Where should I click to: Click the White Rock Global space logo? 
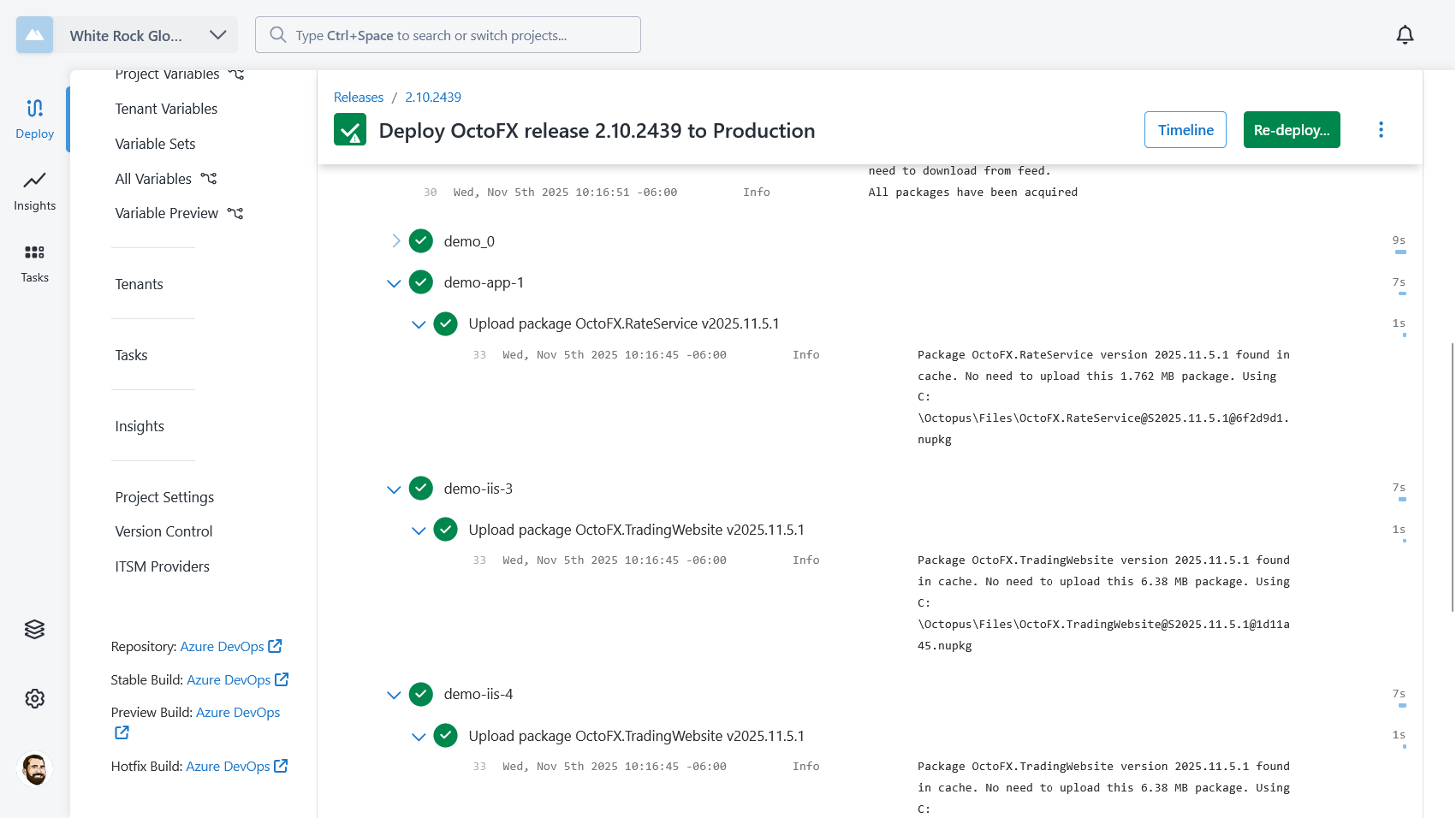(x=34, y=35)
